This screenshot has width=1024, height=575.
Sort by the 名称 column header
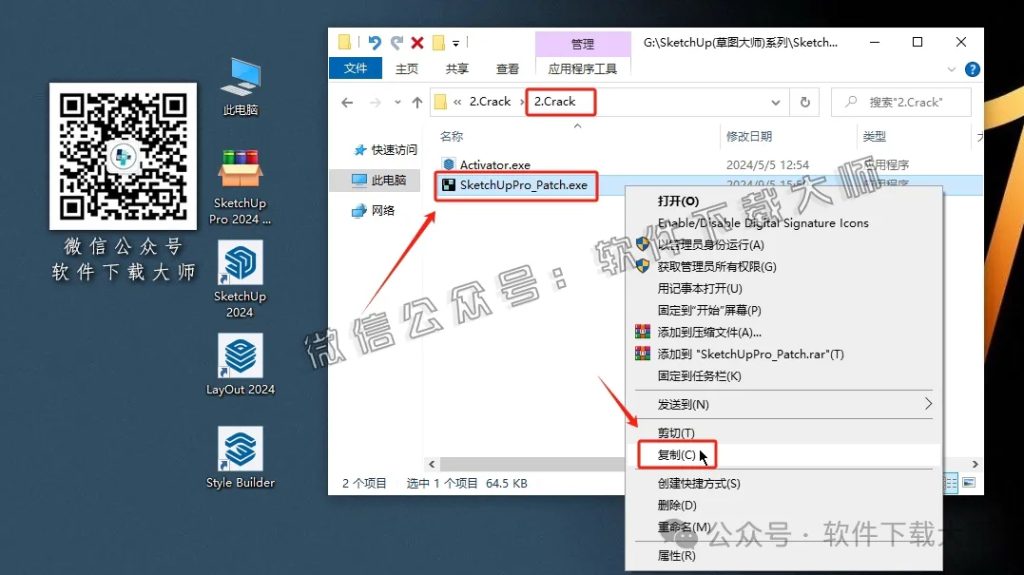tap(451, 137)
